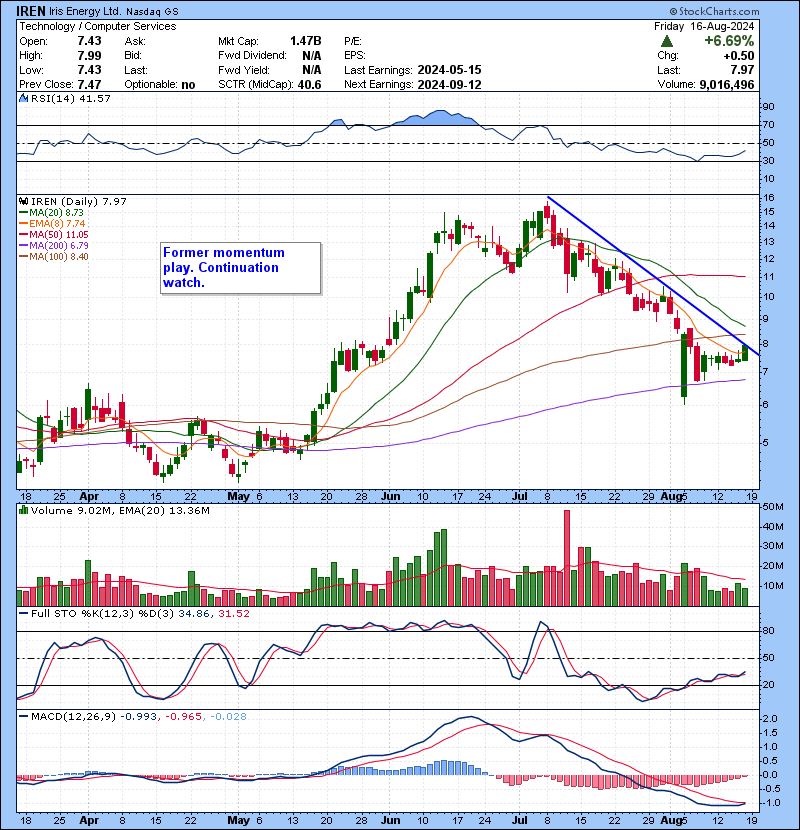Click the MACD histogram value -0.028

point(228,716)
